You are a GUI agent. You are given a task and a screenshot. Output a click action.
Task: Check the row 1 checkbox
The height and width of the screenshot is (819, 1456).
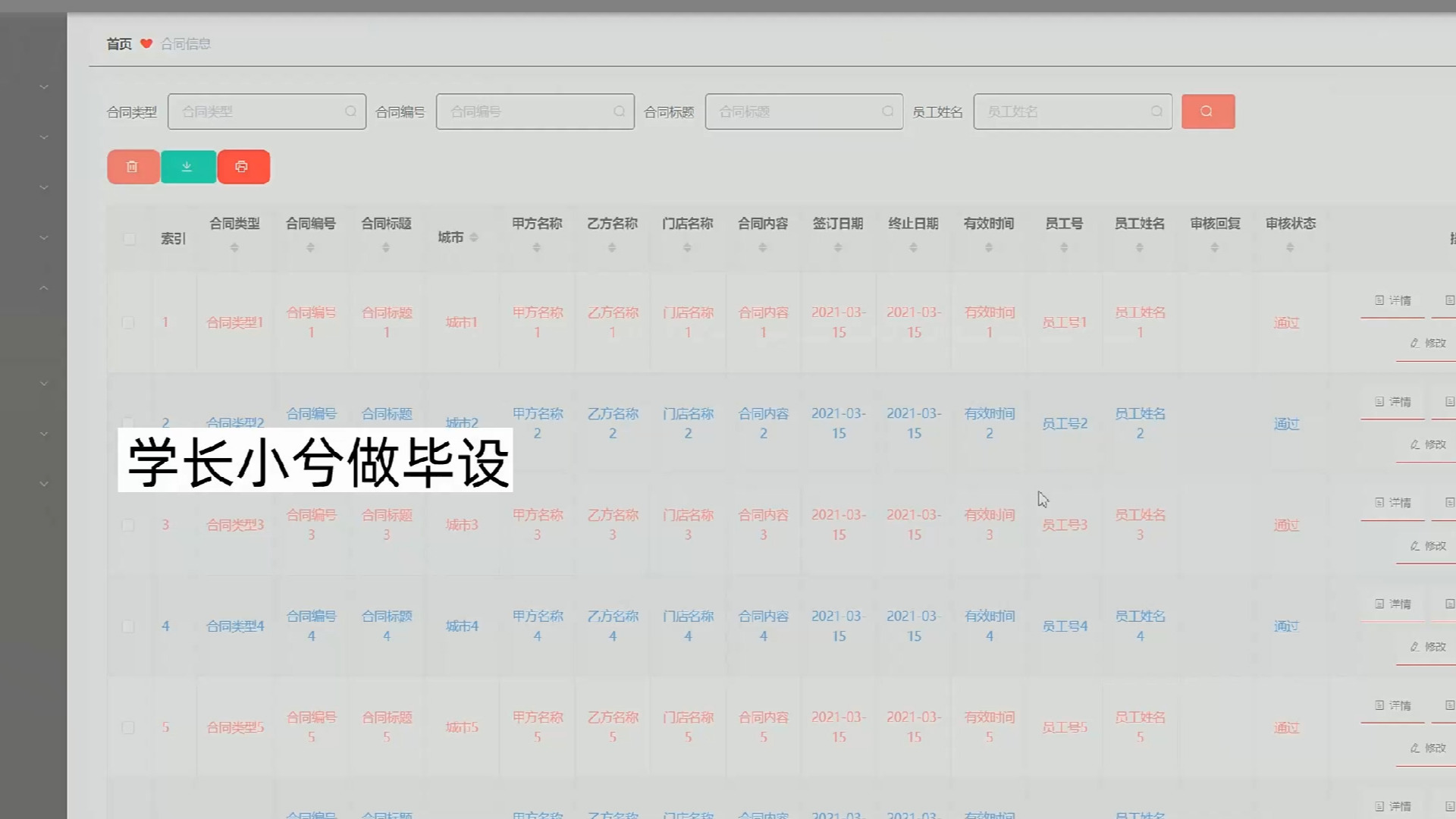click(128, 322)
